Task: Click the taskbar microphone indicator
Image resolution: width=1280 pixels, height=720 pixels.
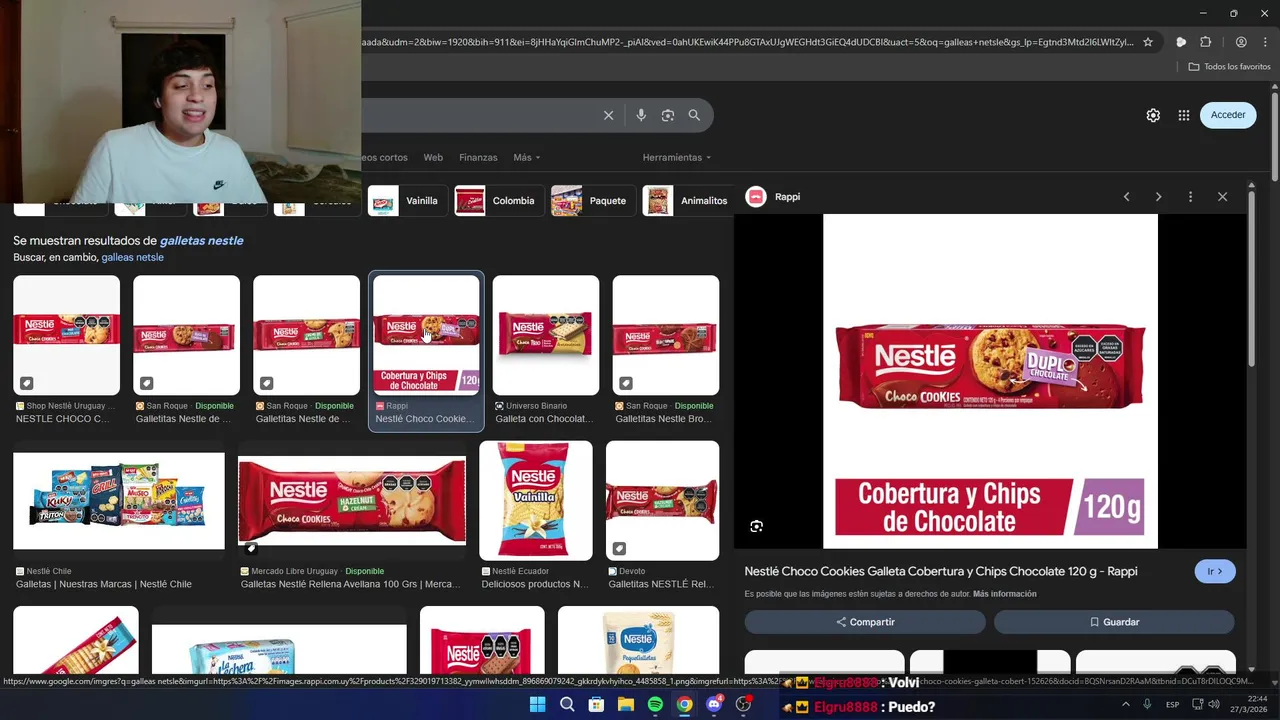Action: pos(1147,705)
